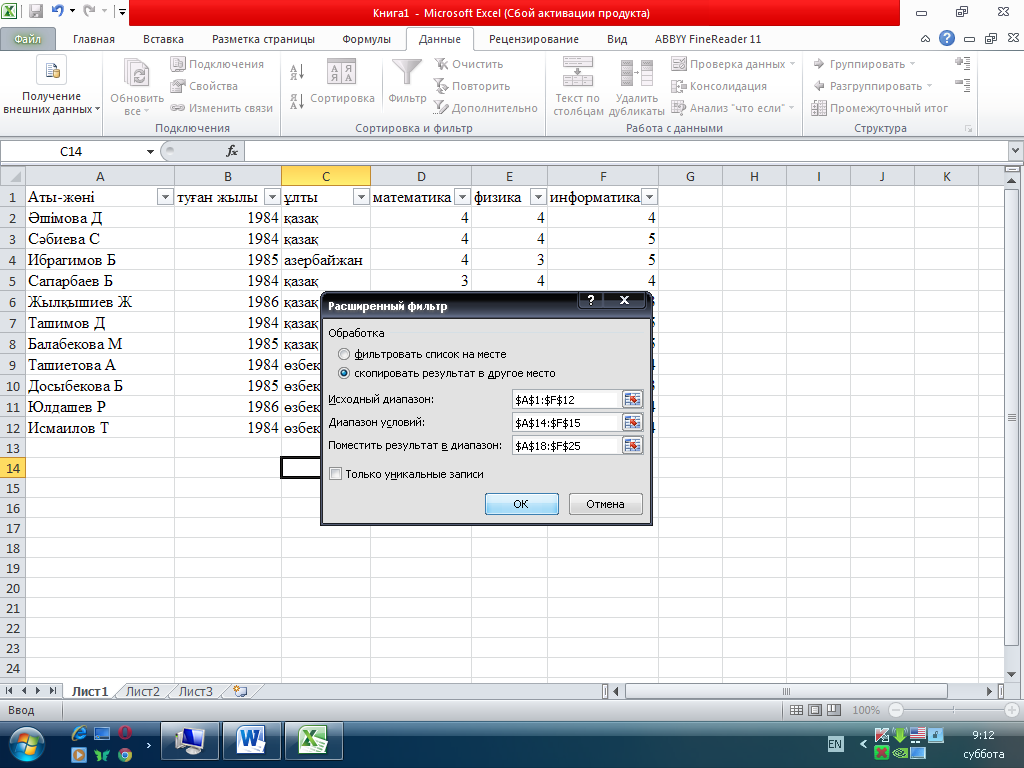
Task: Open filter dropdown for Аты-жөні column
Action: [165, 197]
